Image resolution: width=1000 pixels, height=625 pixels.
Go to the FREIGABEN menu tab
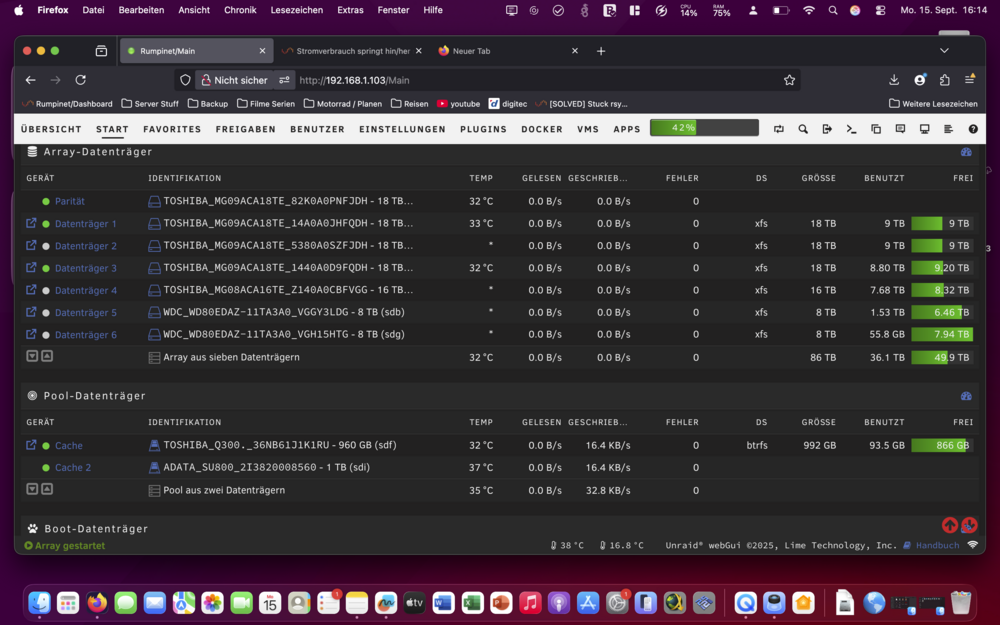(246, 129)
